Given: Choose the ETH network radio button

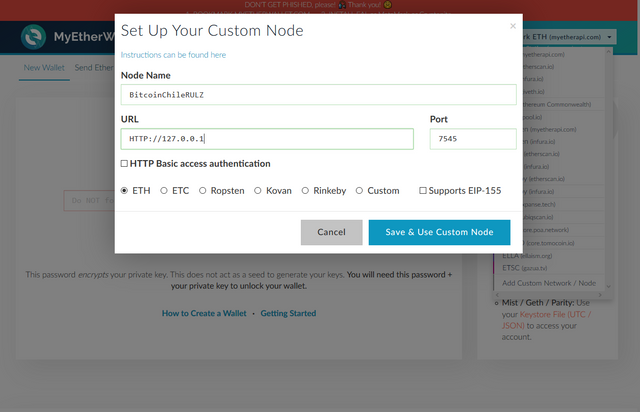Looking at the screenshot, I should (x=124, y=191).
